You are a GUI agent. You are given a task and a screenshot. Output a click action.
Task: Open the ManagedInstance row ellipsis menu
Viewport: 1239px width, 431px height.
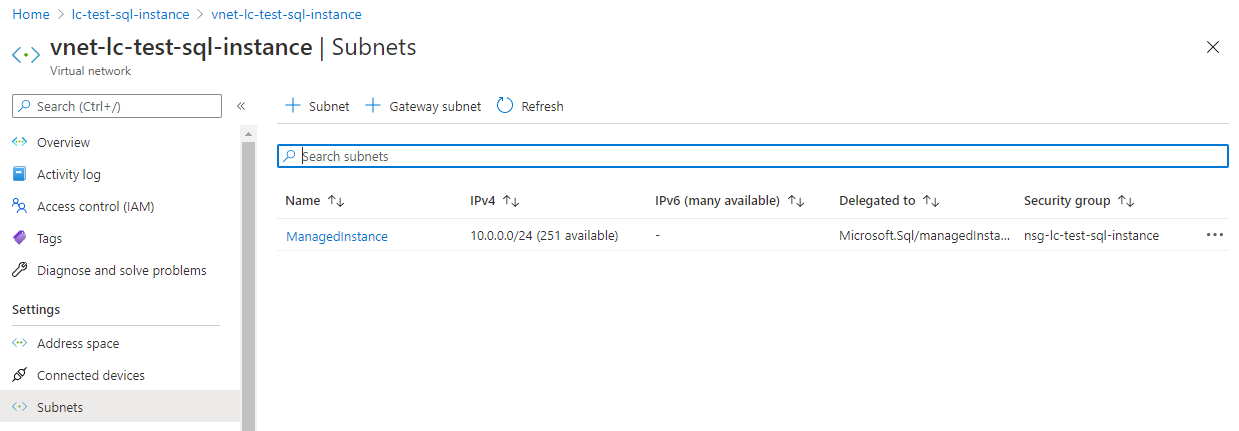1215,235
